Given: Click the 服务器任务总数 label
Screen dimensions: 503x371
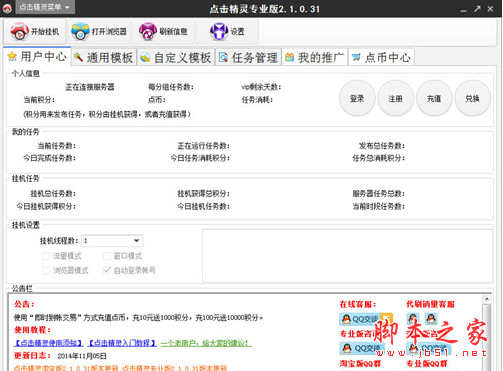Looking at the screenshot, I should click(x=379, y=194).
